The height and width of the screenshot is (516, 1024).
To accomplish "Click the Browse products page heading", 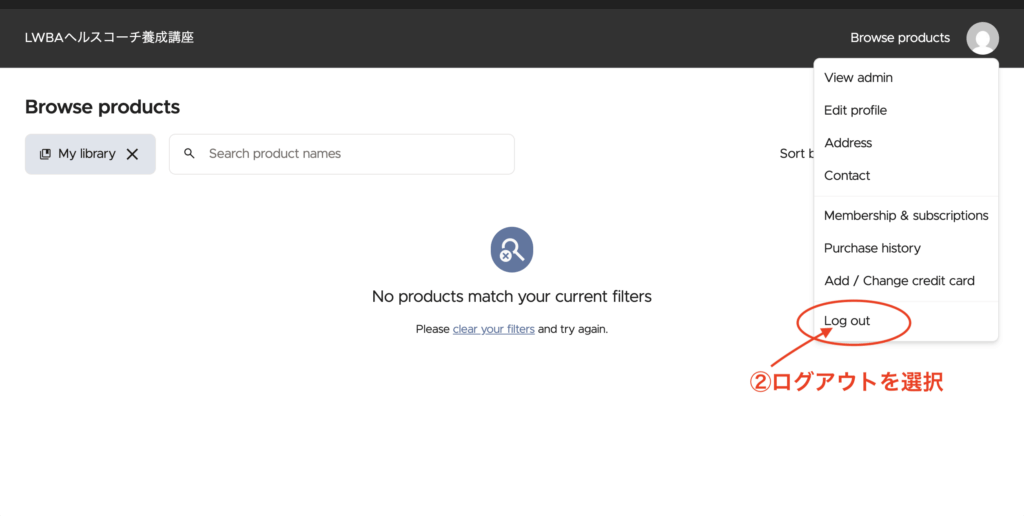I will pyautogui.click(x=102, y=107).
